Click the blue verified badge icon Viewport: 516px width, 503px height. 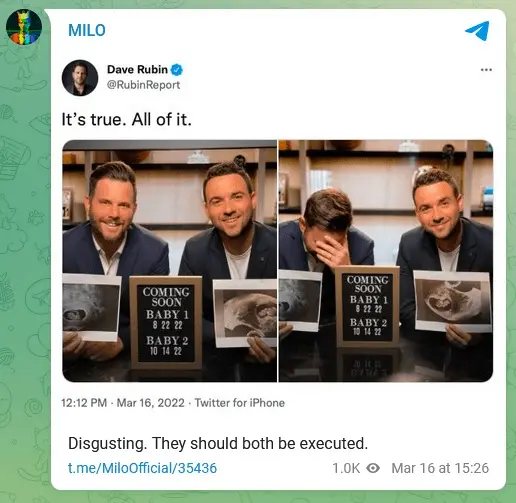[x=177, y=70]
